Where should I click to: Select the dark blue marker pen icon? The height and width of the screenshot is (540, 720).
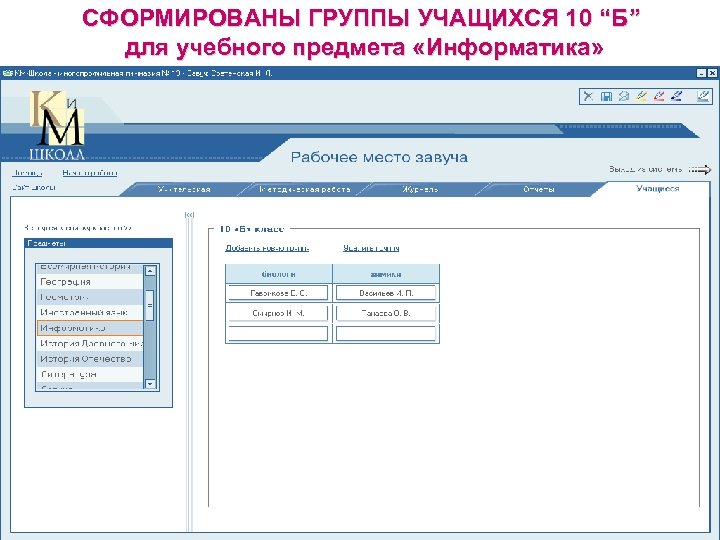tap(676, 96)
